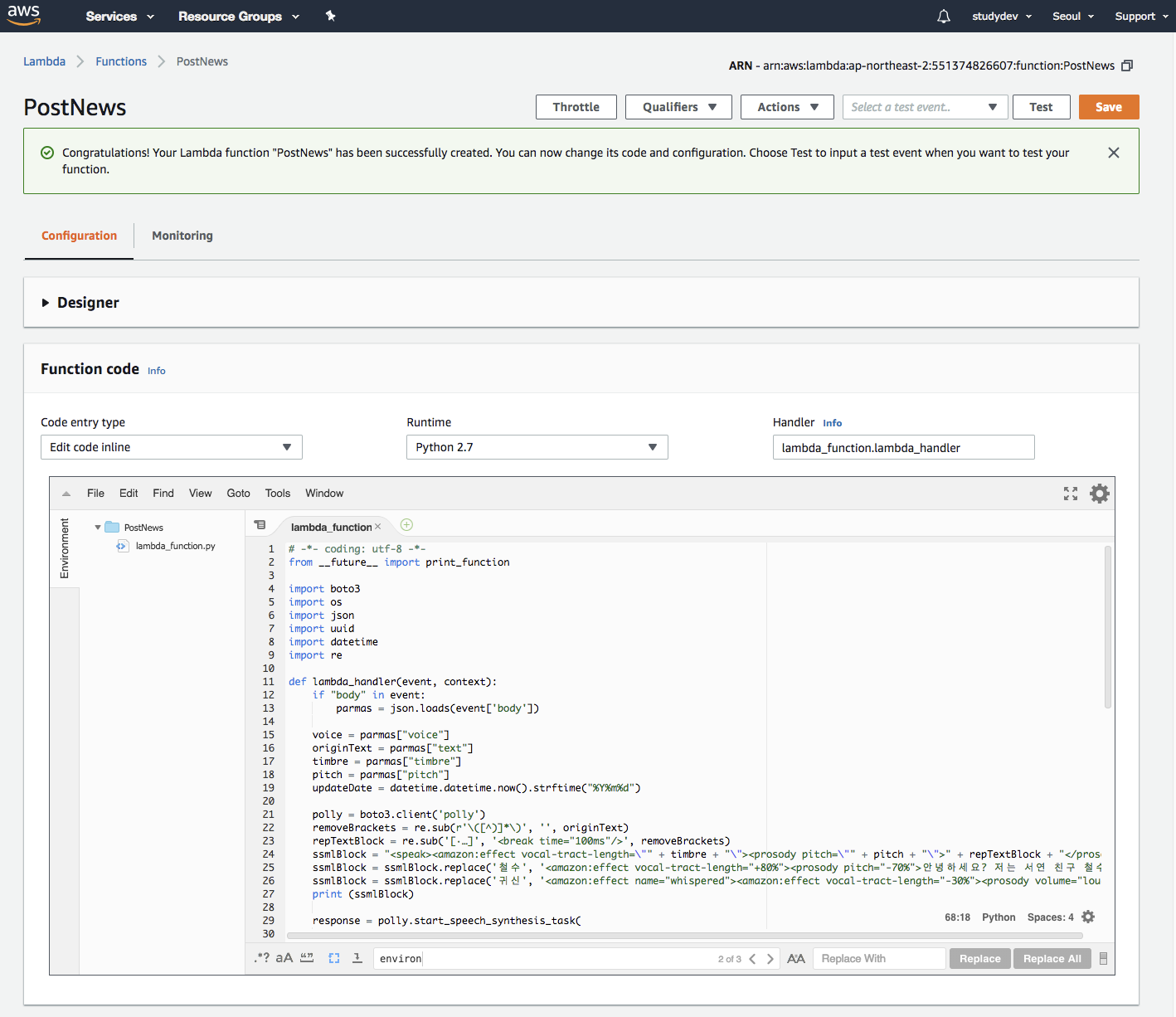Click the Replace With field

click(879, 958)
